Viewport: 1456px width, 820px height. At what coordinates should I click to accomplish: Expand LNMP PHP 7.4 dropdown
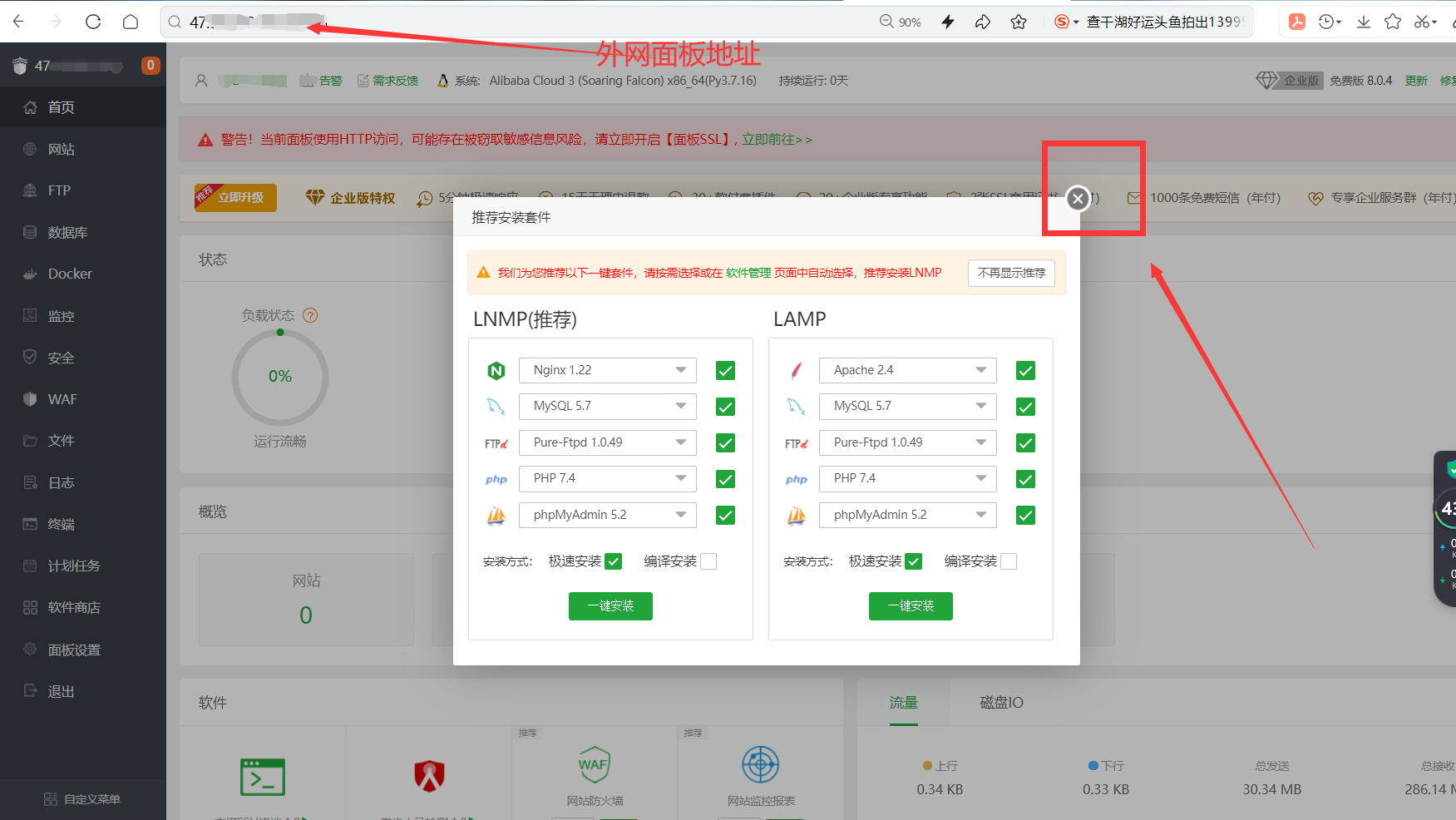click(608, 478)
